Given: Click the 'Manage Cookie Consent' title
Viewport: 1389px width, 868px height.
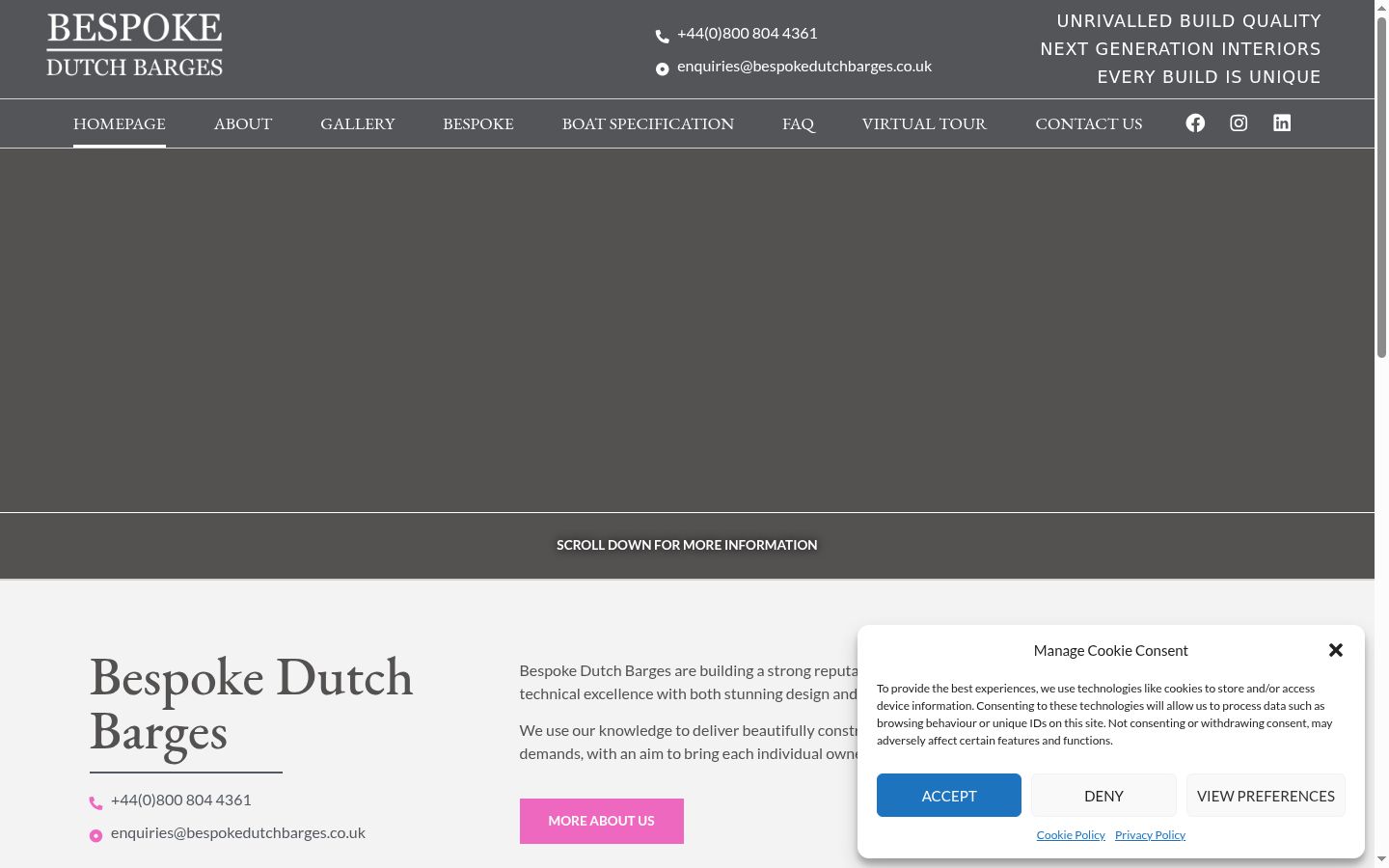Looking at the screenshot, I should pos(1111,651).
